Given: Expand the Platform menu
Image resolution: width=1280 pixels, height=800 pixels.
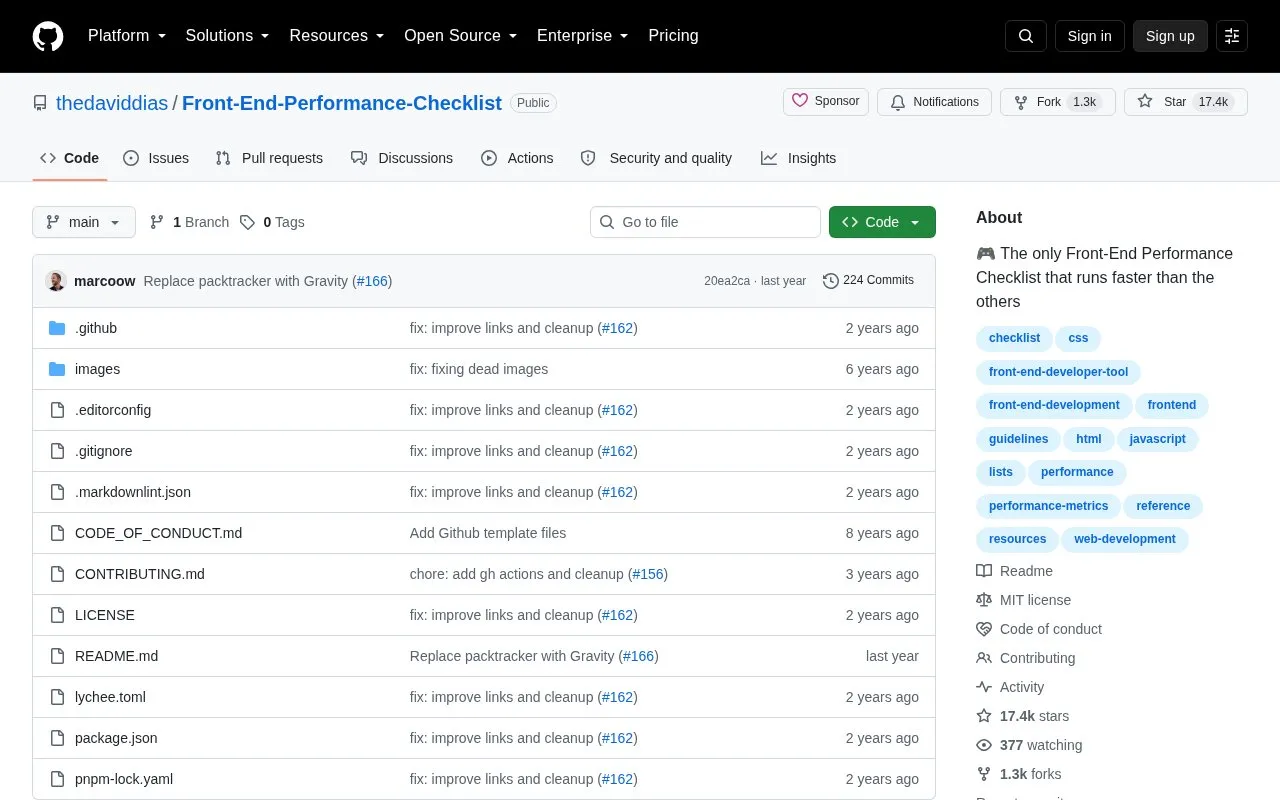Looking at the screenshot, I should pos(127,36).
